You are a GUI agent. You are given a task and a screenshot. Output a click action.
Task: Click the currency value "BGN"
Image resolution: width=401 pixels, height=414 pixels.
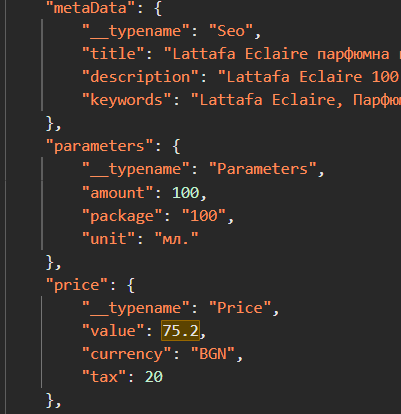[x=213, y=354]
